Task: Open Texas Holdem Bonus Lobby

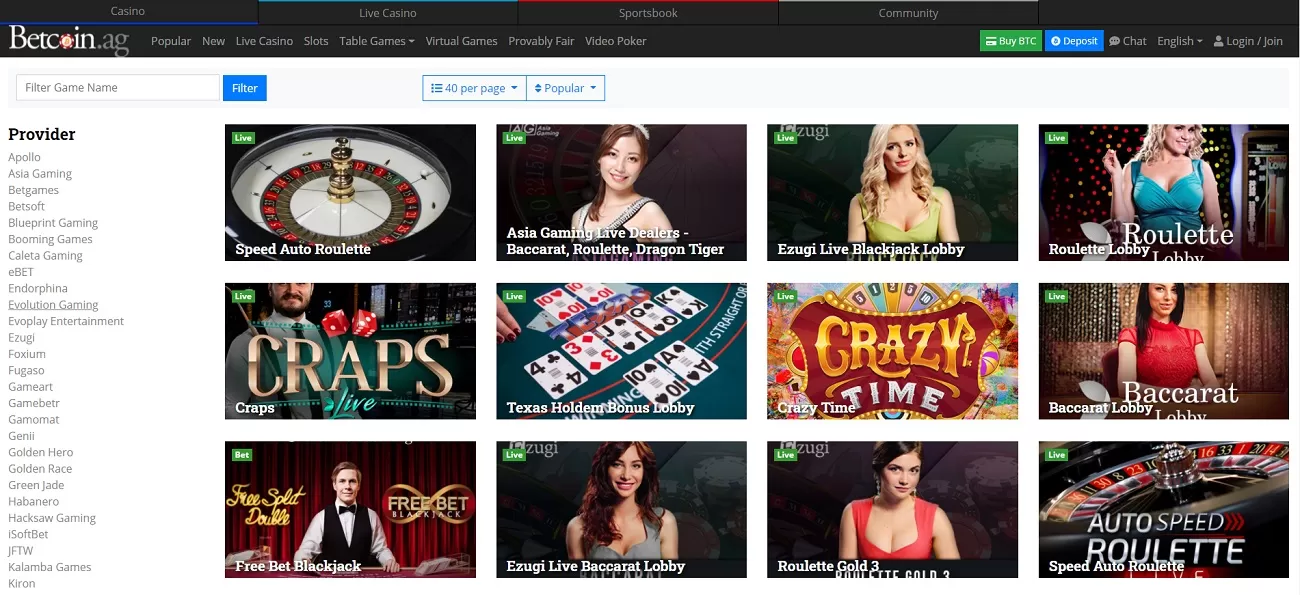Action: (x=621, y=351)
